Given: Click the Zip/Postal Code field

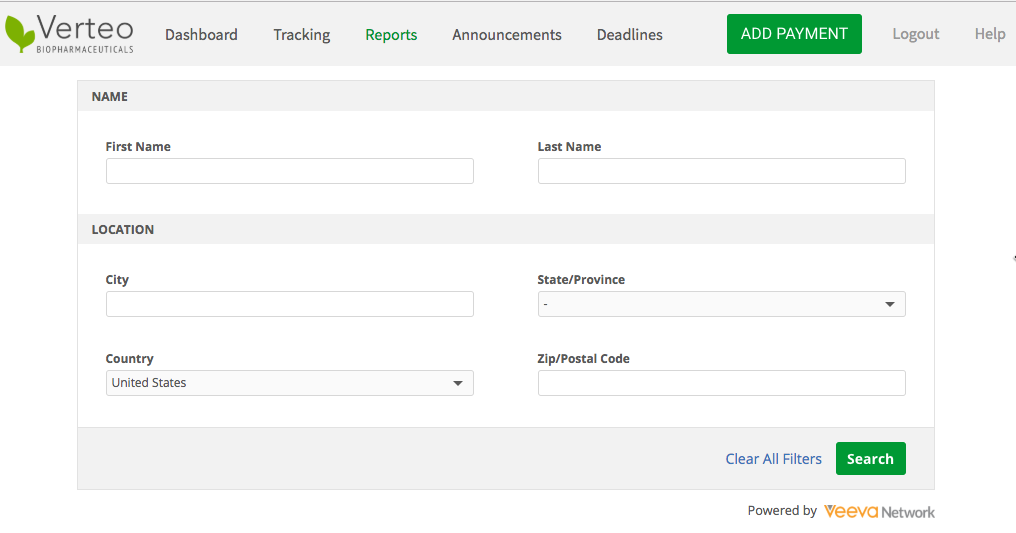Looking at the screenshot, I should (x=721, y=383).
